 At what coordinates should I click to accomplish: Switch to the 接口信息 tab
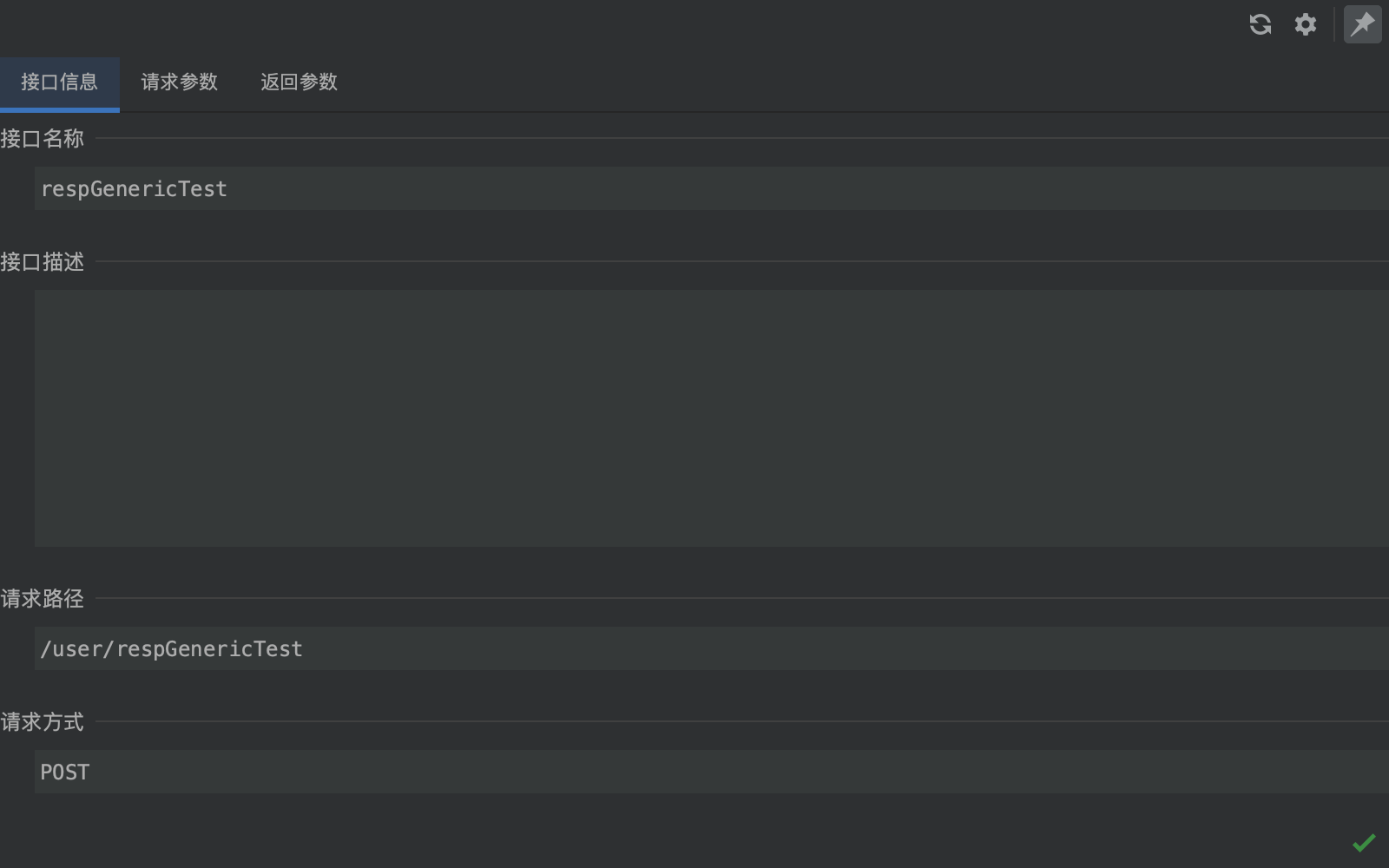coord(59,82)
